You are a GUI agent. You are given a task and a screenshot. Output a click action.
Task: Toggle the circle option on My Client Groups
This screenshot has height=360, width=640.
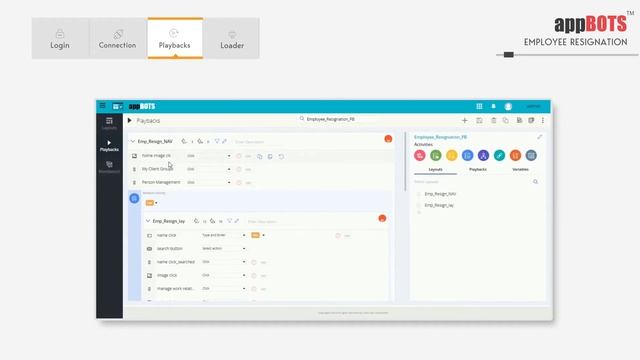coord(239,169)
